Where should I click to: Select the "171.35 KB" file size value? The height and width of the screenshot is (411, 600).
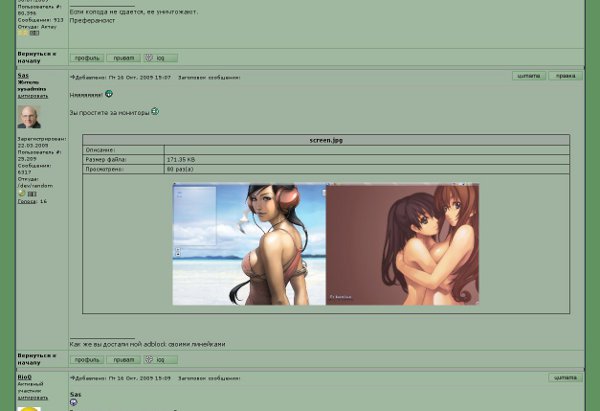tap(181, 160)
